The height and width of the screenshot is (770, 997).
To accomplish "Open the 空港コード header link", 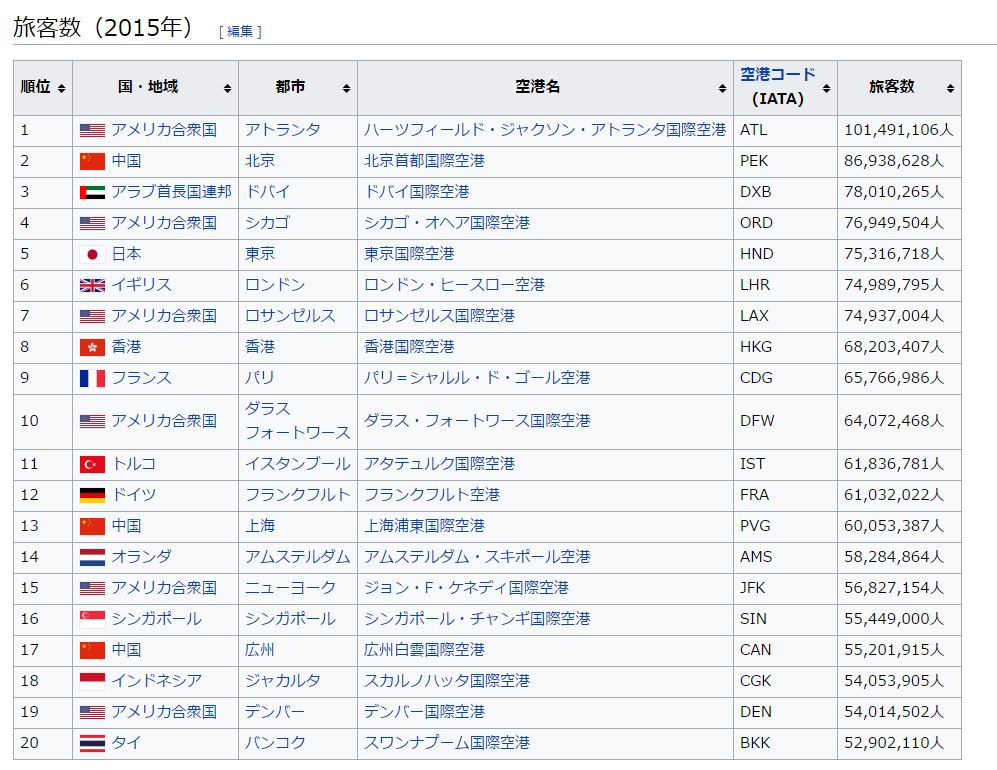I will click(778, 74).
